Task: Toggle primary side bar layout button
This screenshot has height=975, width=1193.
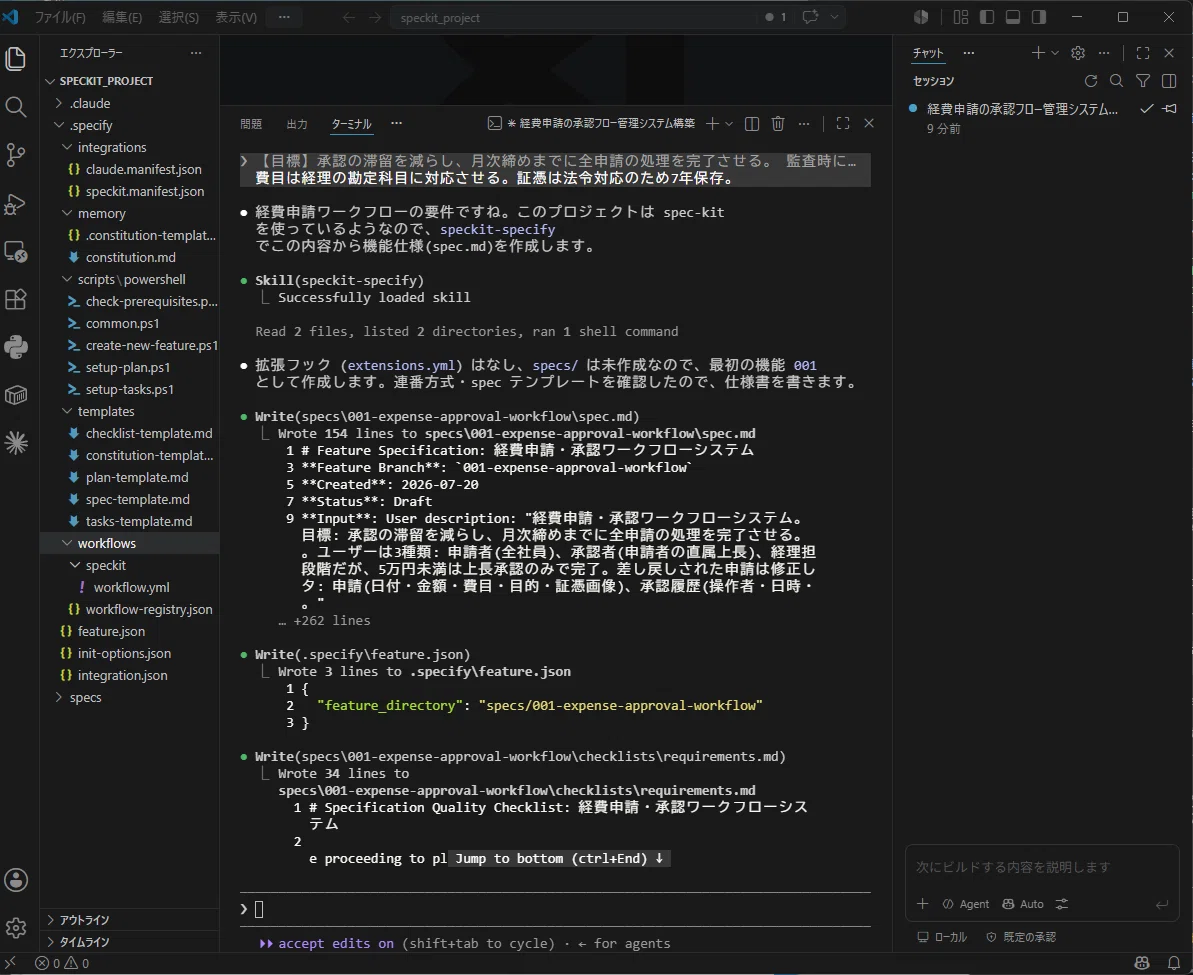Action: coord(987,17)
